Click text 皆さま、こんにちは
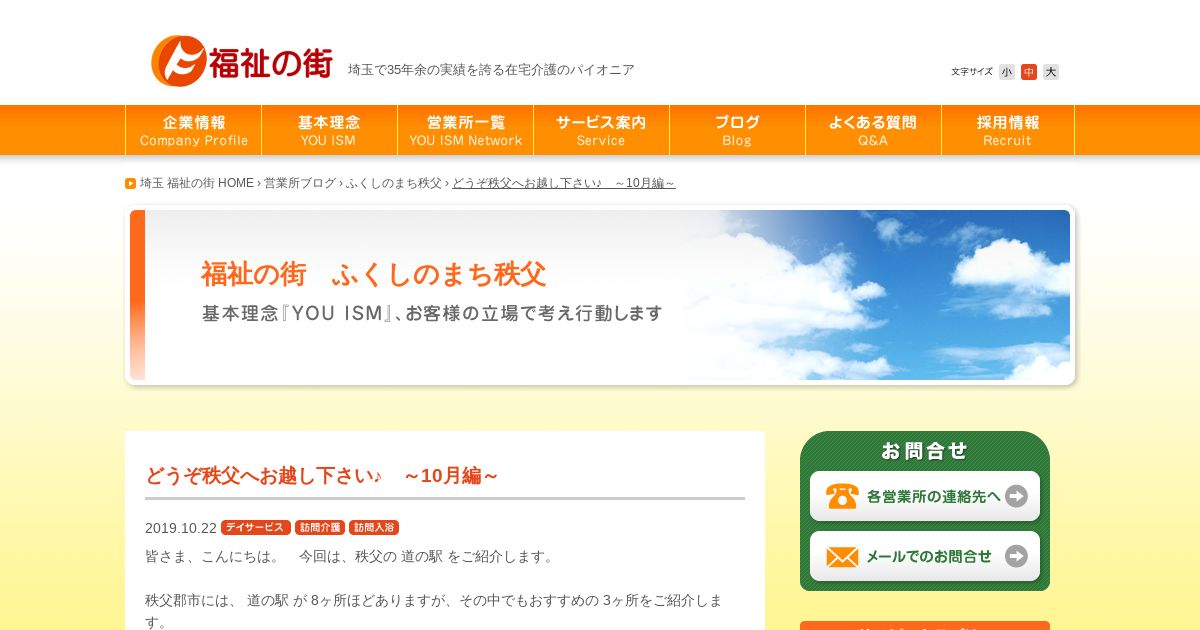The image size is (1200, 630). pyautogui.click(x=212, y=556)
